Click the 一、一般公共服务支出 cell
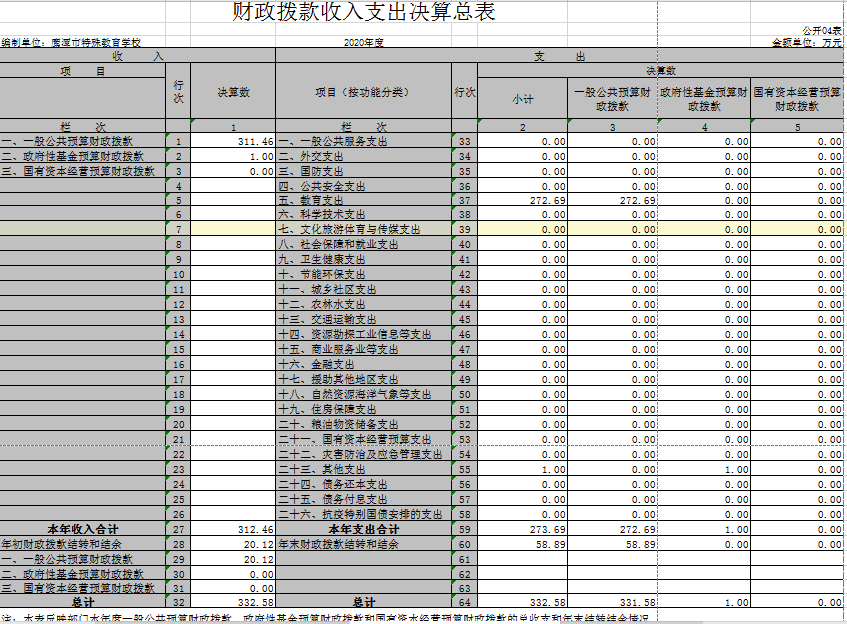847x624 pixels. (364, 142)
